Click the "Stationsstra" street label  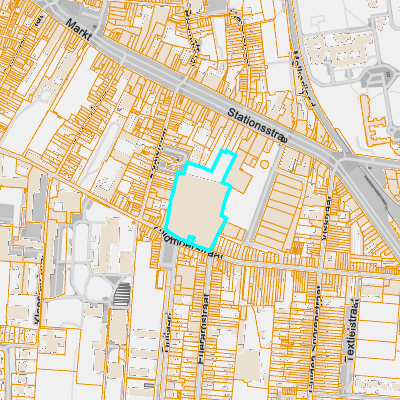(257, 126)
